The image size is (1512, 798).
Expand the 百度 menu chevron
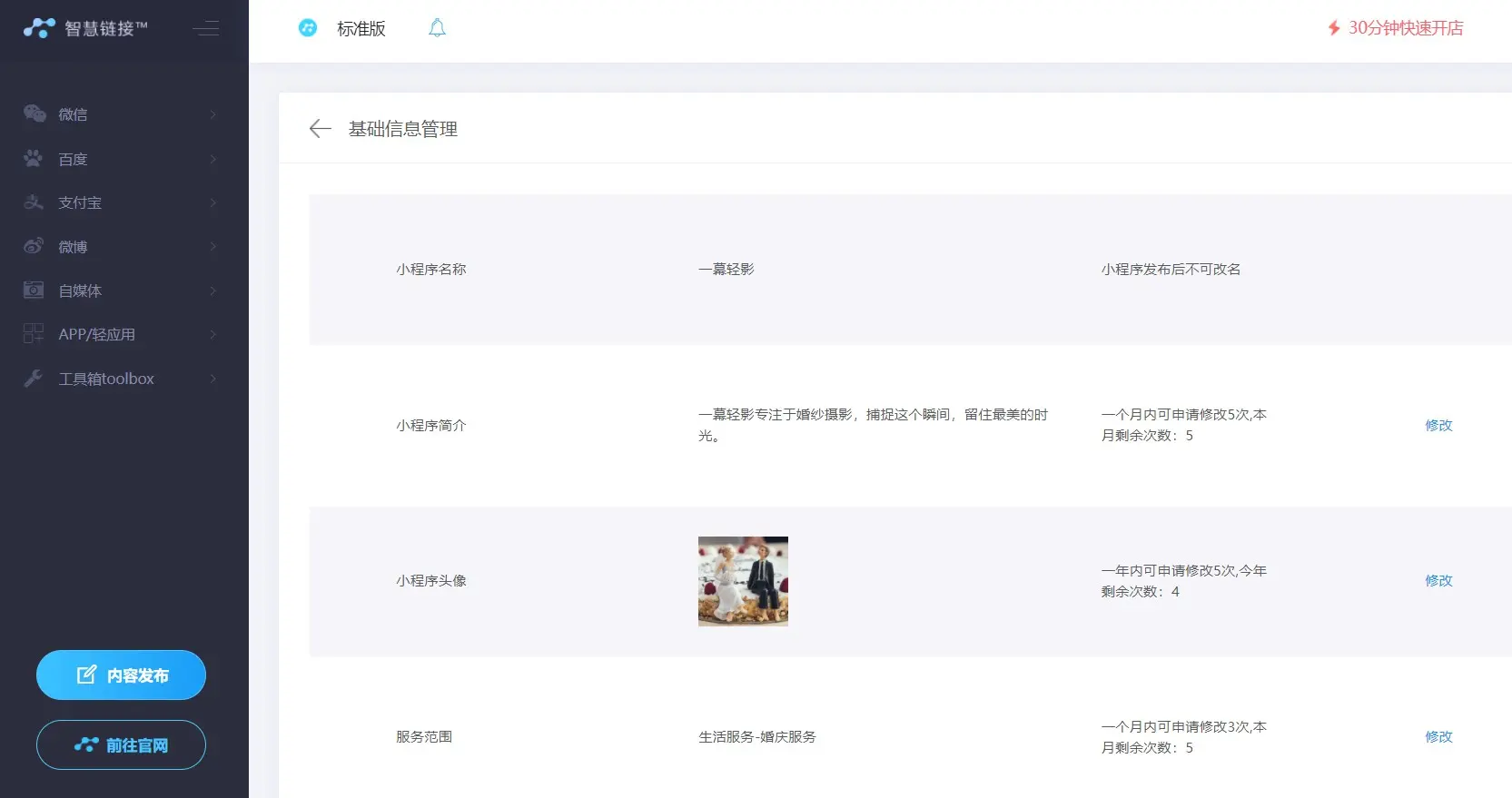coord(213,159)
